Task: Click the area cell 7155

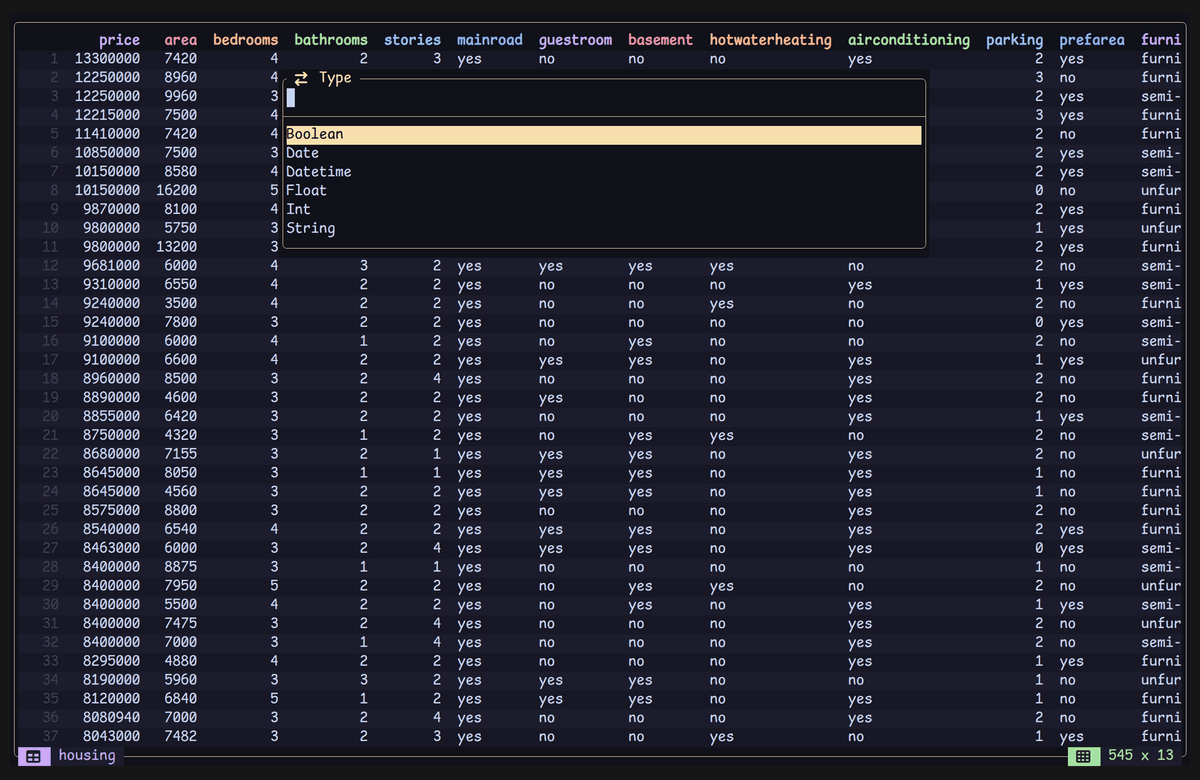Action: pyautogui.click(x=181, y=454)
